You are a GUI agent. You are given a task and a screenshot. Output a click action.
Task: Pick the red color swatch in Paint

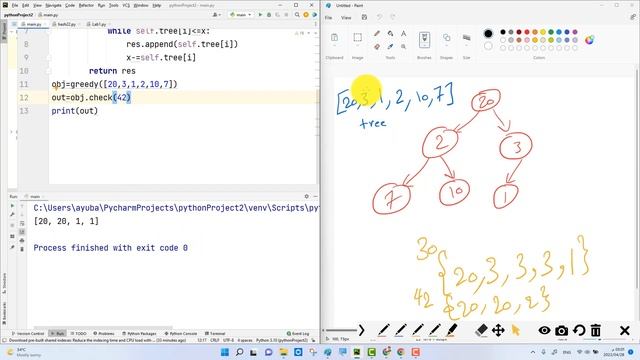[x=527, y=32]
